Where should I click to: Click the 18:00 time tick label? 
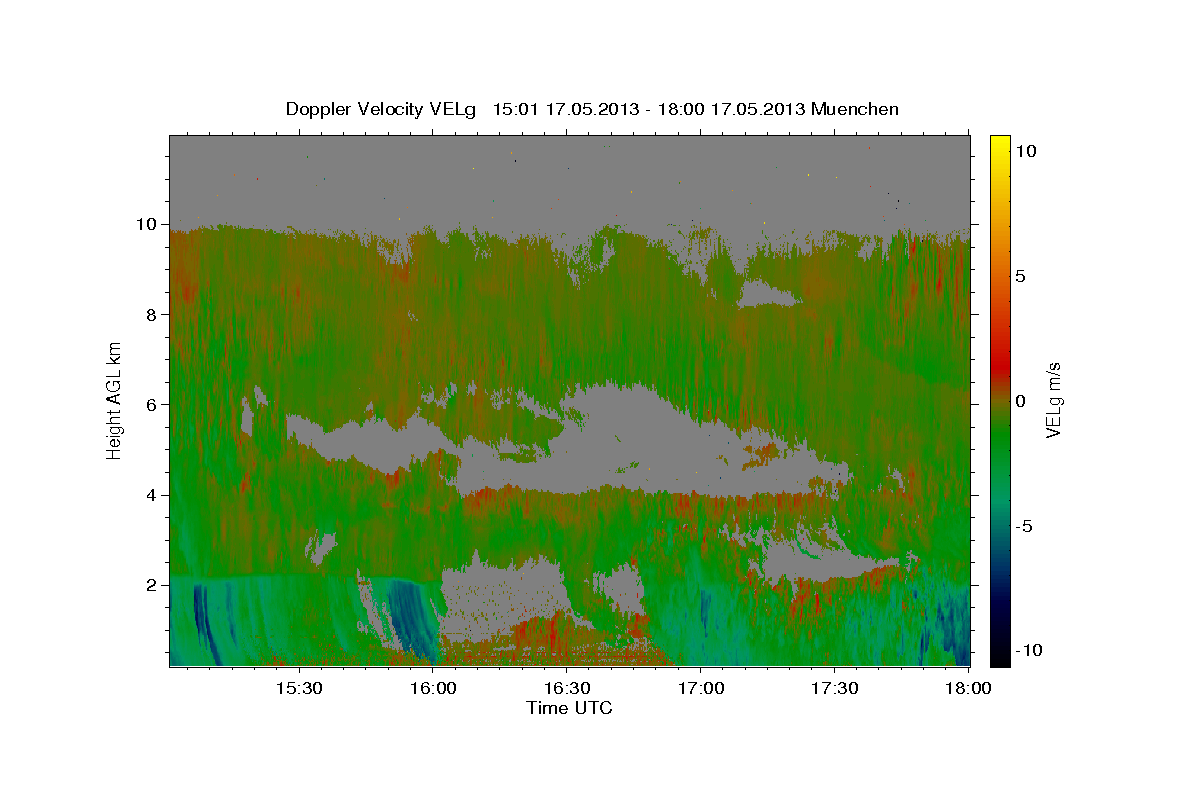(967, 688)
